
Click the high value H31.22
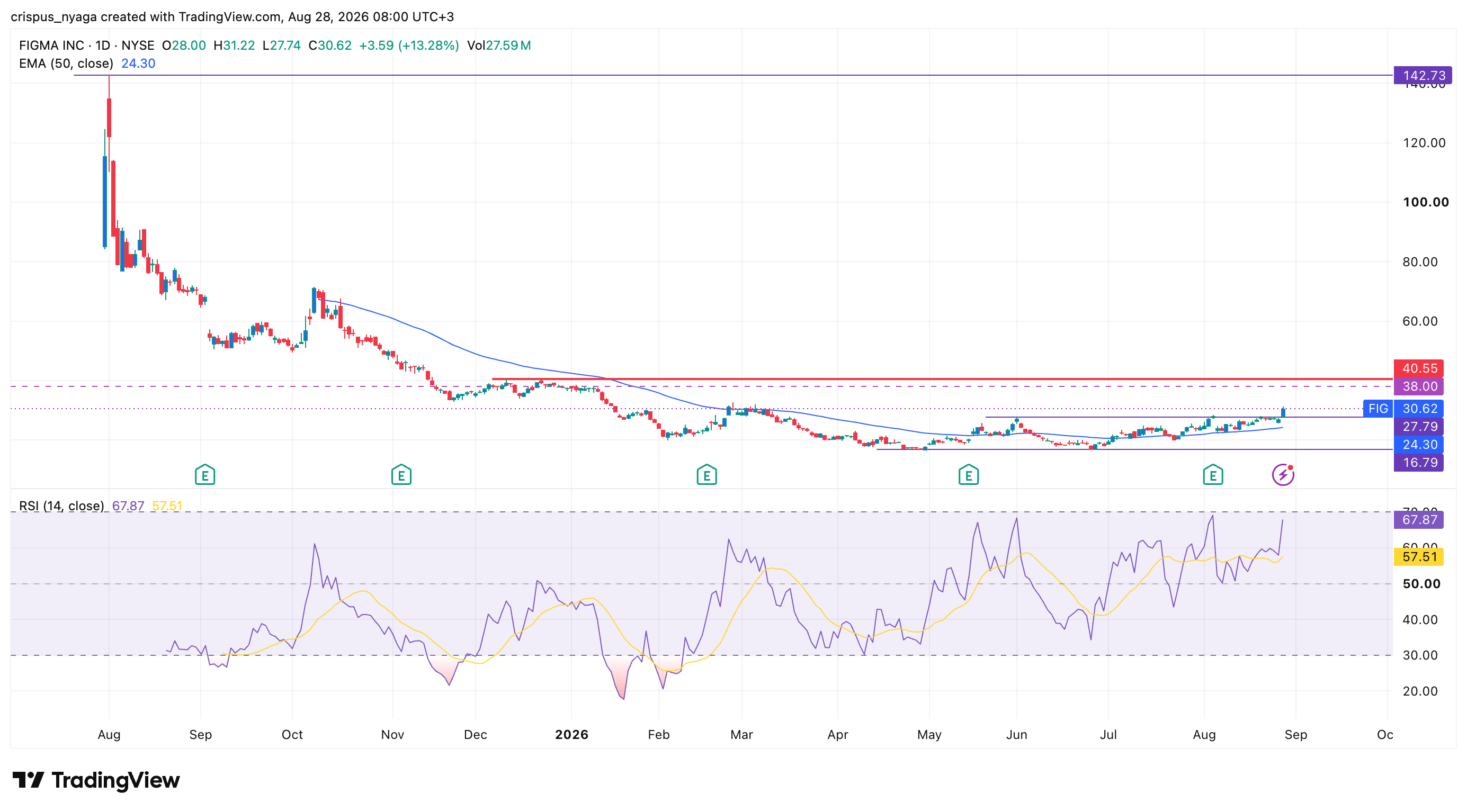click(234, 46)
